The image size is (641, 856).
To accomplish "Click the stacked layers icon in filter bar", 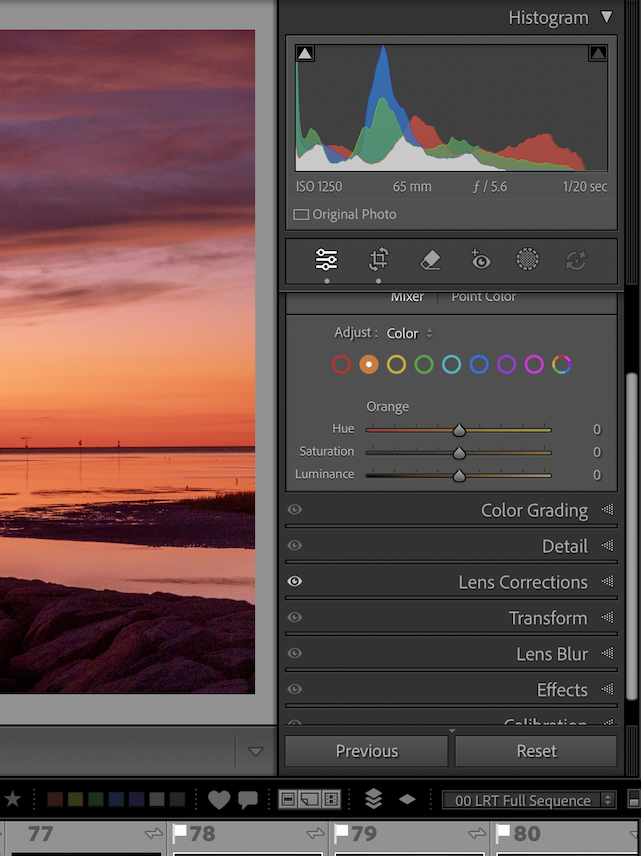I will point(373,799).
